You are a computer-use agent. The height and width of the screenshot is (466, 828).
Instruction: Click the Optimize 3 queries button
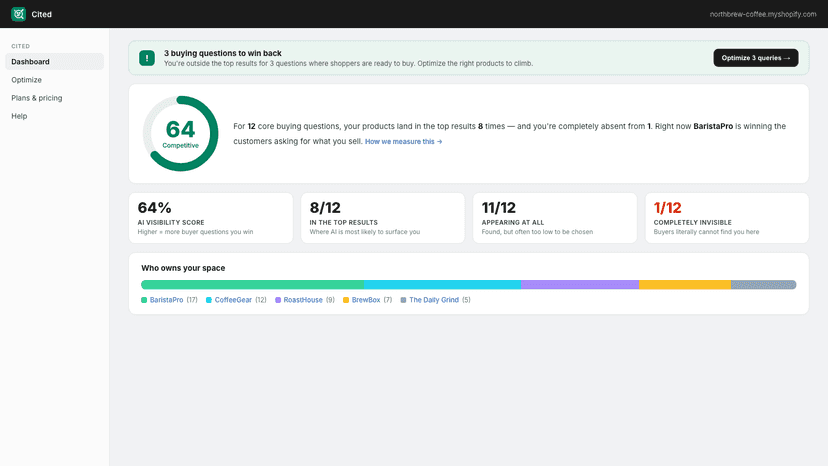coord(756,58)
